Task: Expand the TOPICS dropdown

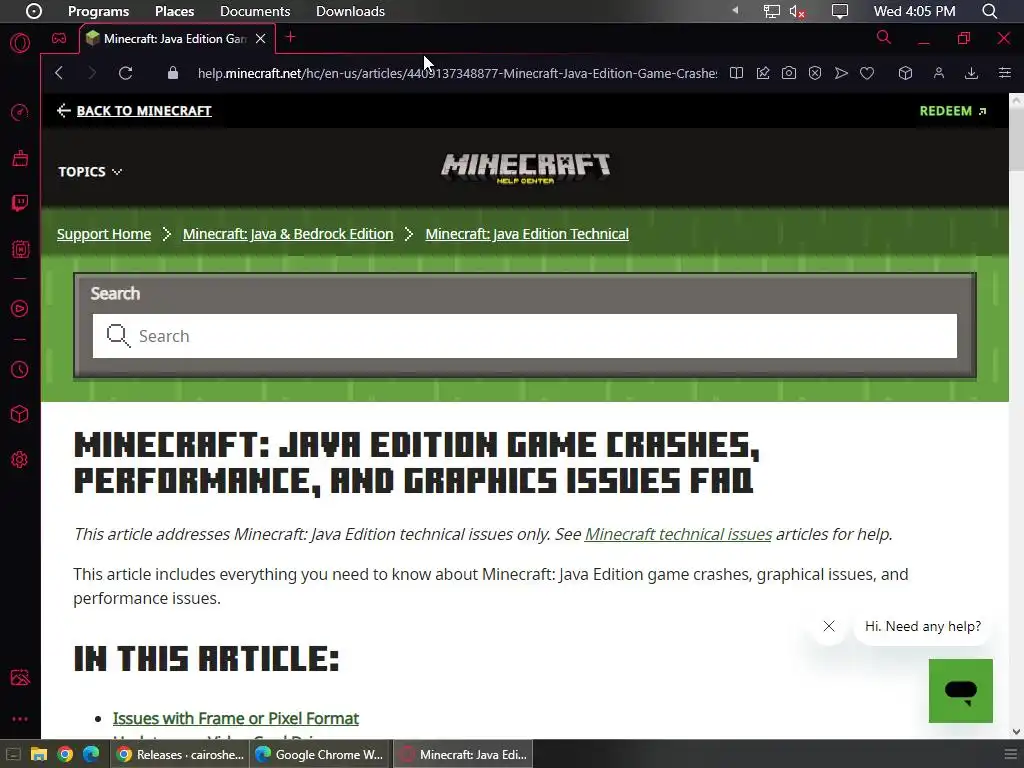Action: click(90, 172)
